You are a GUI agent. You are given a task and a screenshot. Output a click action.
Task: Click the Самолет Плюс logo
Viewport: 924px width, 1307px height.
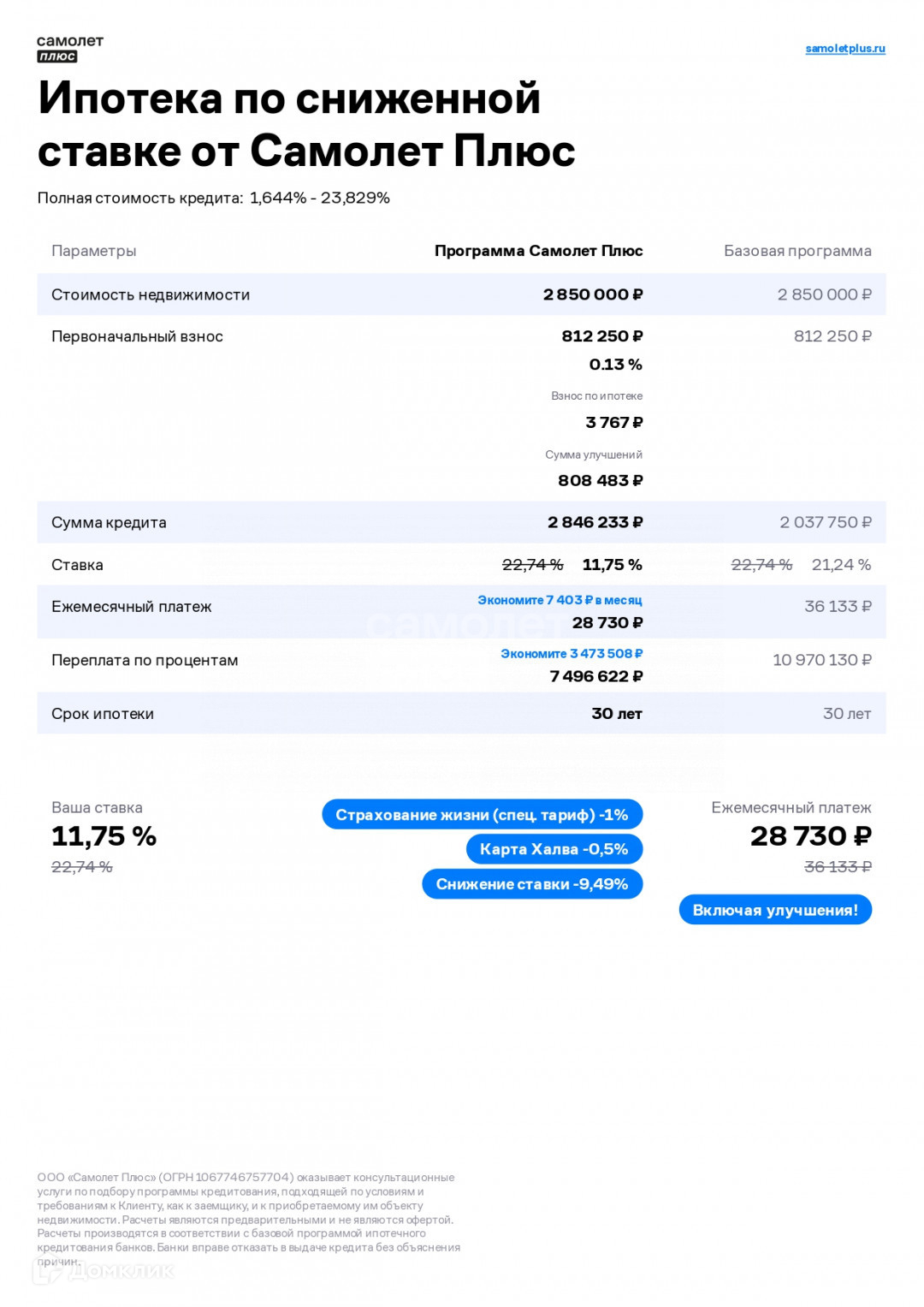69,49
